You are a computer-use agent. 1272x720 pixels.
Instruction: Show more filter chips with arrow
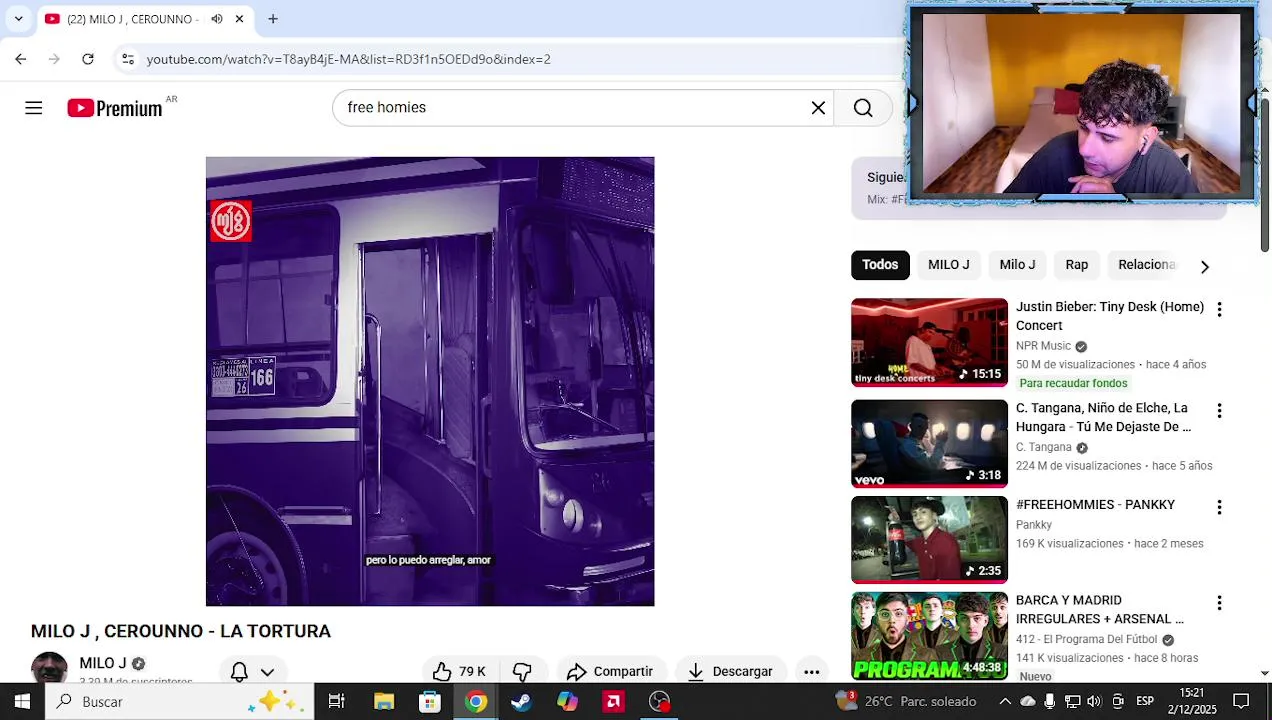coord(1205,266)
